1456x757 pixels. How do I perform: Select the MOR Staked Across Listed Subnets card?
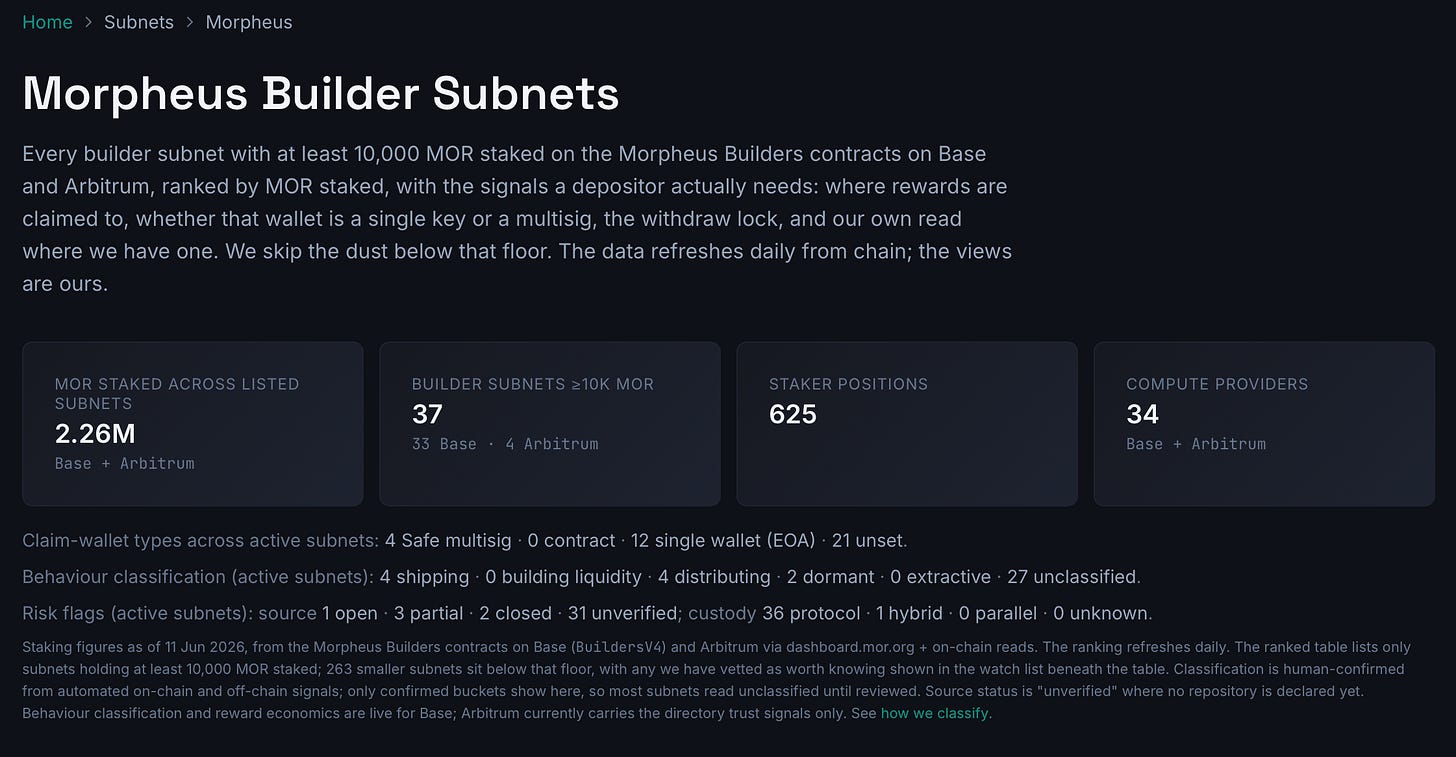pyautogui.click(x=193, y=424)
